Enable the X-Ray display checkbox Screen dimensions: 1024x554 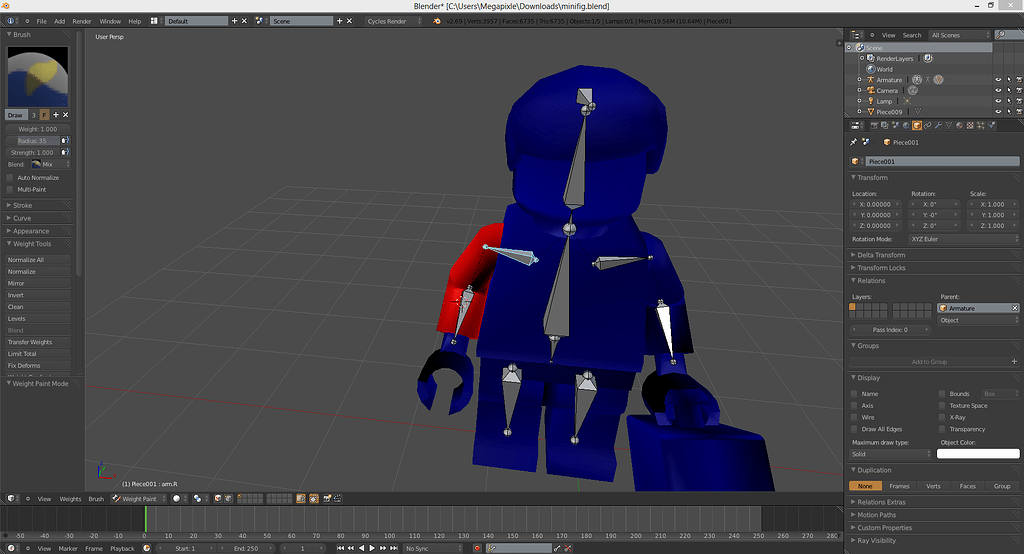tap(942, 417)
